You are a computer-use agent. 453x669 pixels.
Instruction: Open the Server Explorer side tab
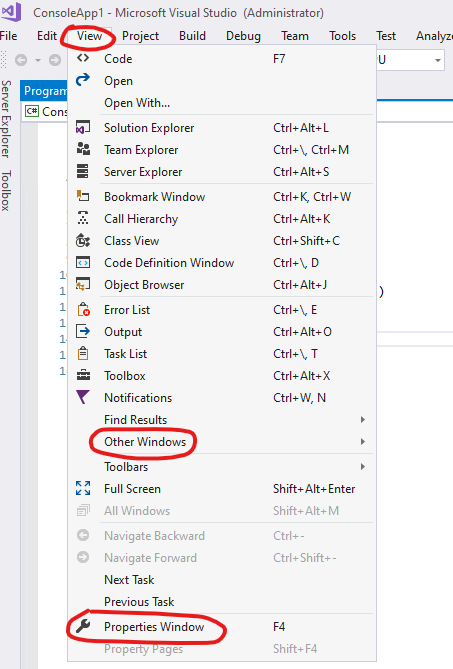pos(6,119)
